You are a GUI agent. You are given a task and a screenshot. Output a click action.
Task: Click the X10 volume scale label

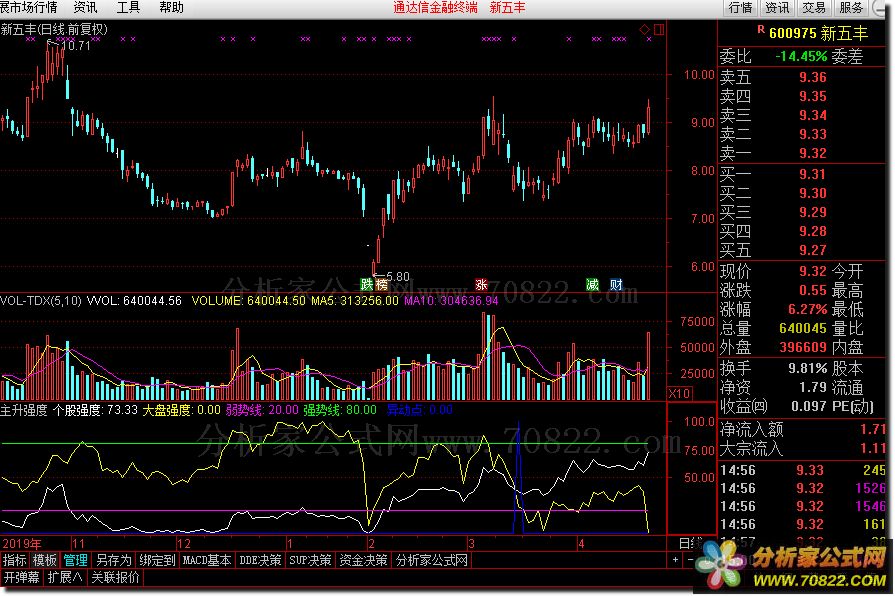(679, 393)
